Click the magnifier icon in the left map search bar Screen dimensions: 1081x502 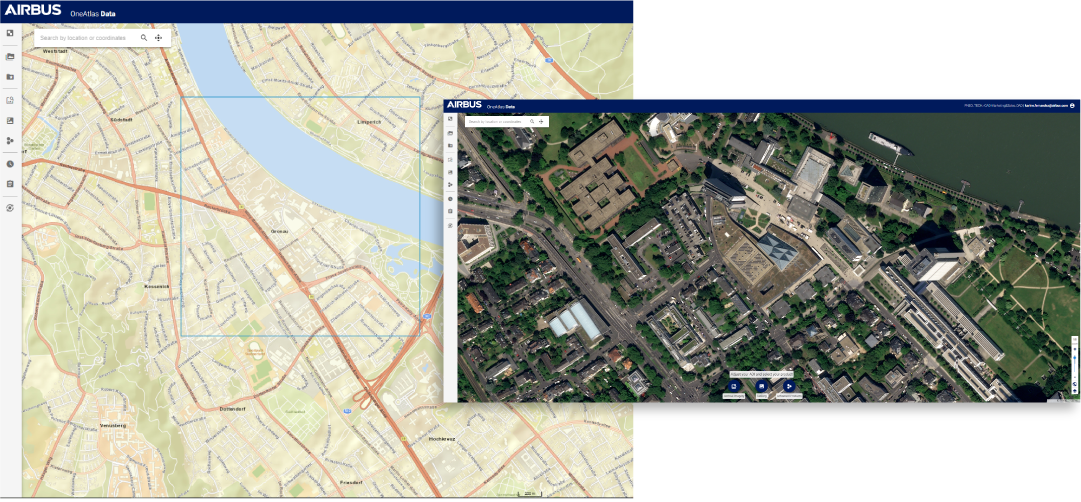(x=144, y=38)
